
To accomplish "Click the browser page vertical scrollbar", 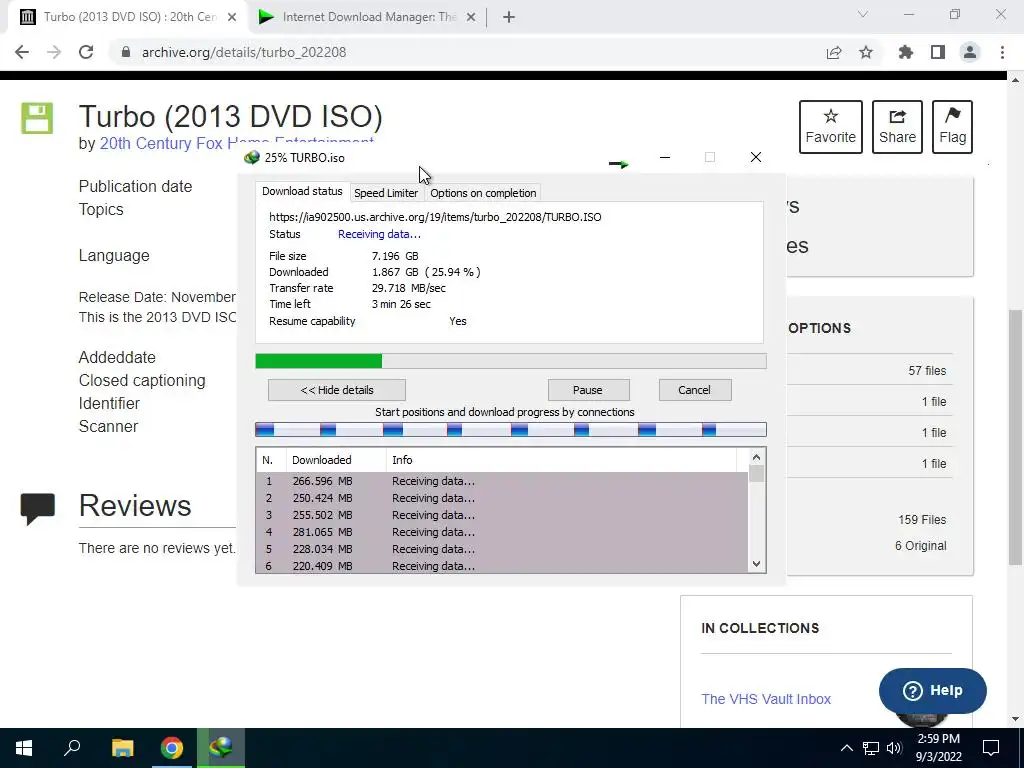I will (x=1016, y=436).
